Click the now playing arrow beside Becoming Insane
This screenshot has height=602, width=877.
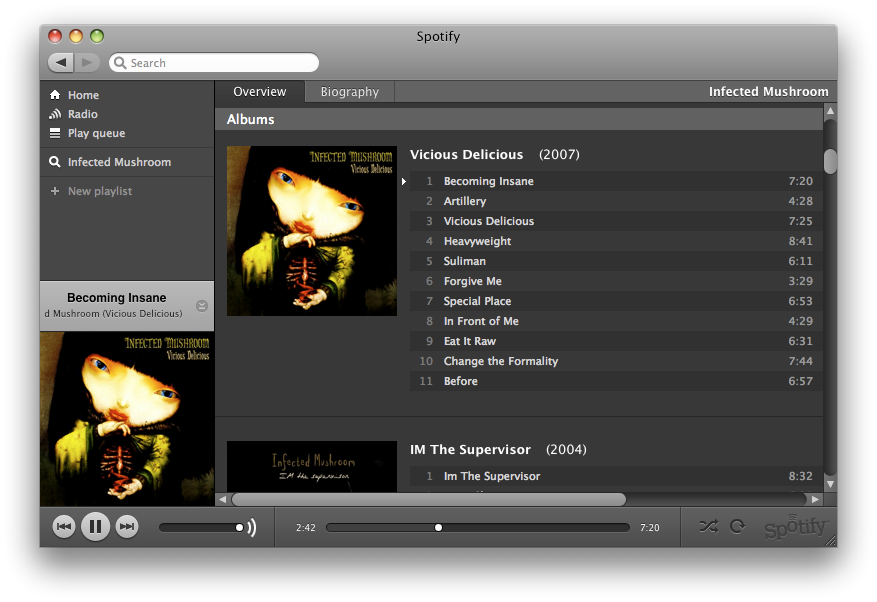click(404, 181)
